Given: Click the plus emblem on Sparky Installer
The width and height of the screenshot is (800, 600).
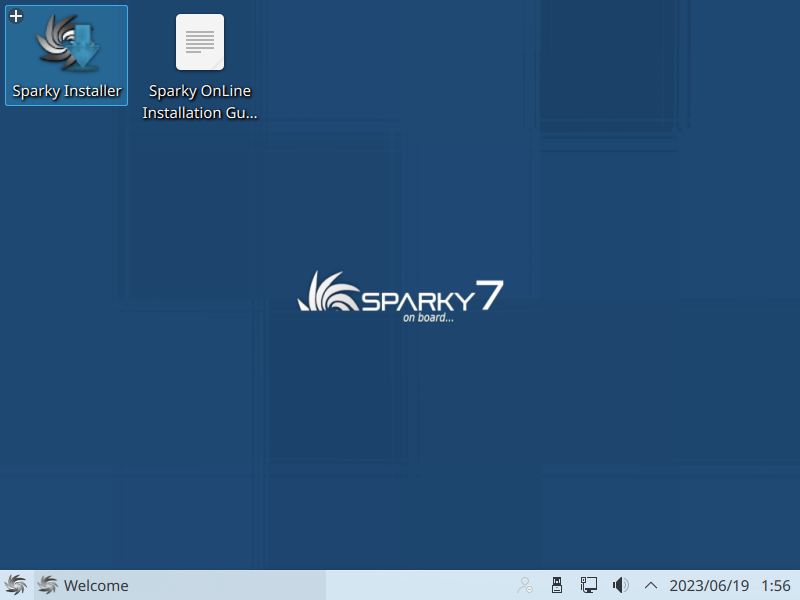Looking at the screenshot, I should tap(16, 16).
